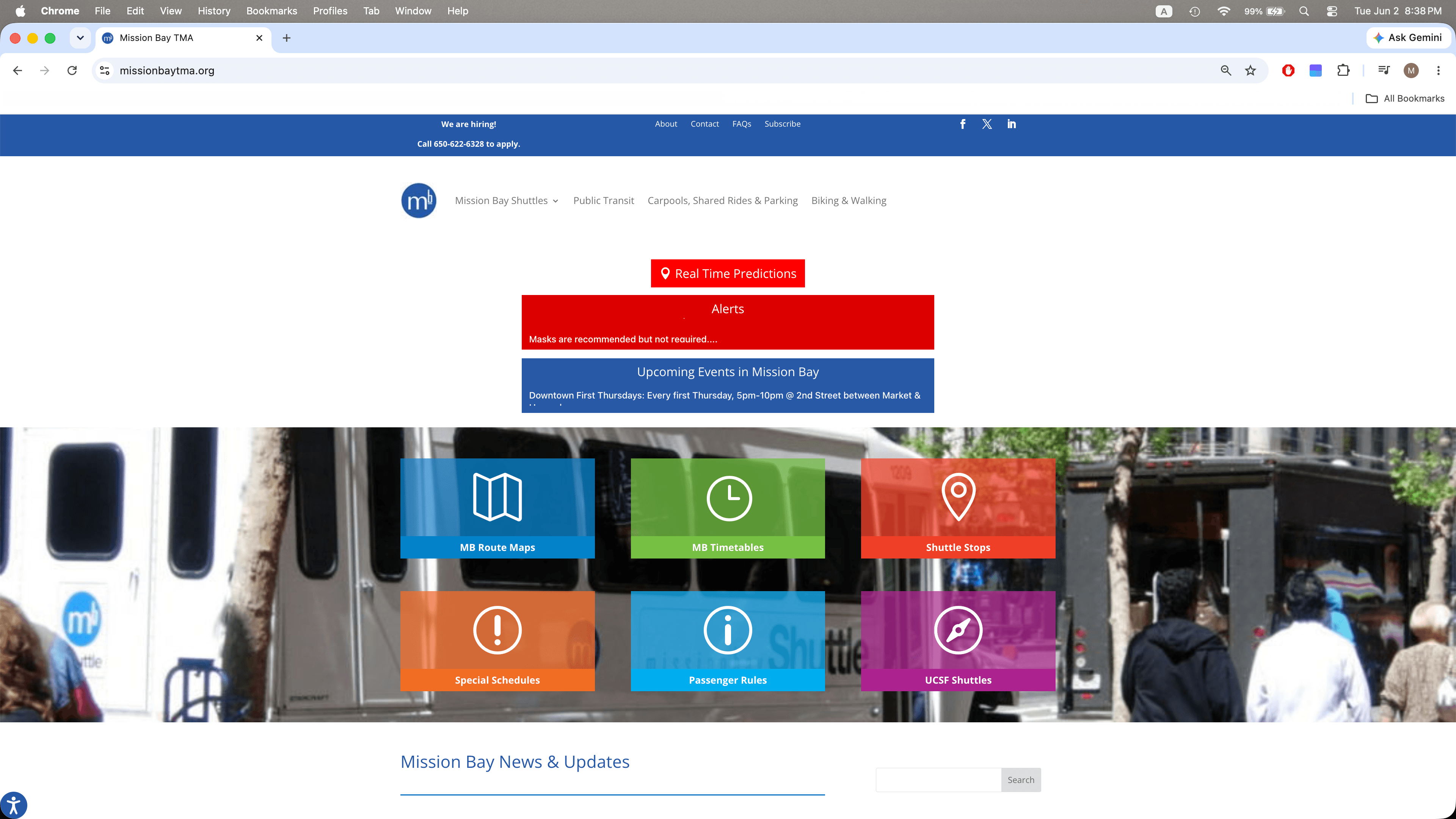Open the accessibility widget icon

tap(13, 805)
